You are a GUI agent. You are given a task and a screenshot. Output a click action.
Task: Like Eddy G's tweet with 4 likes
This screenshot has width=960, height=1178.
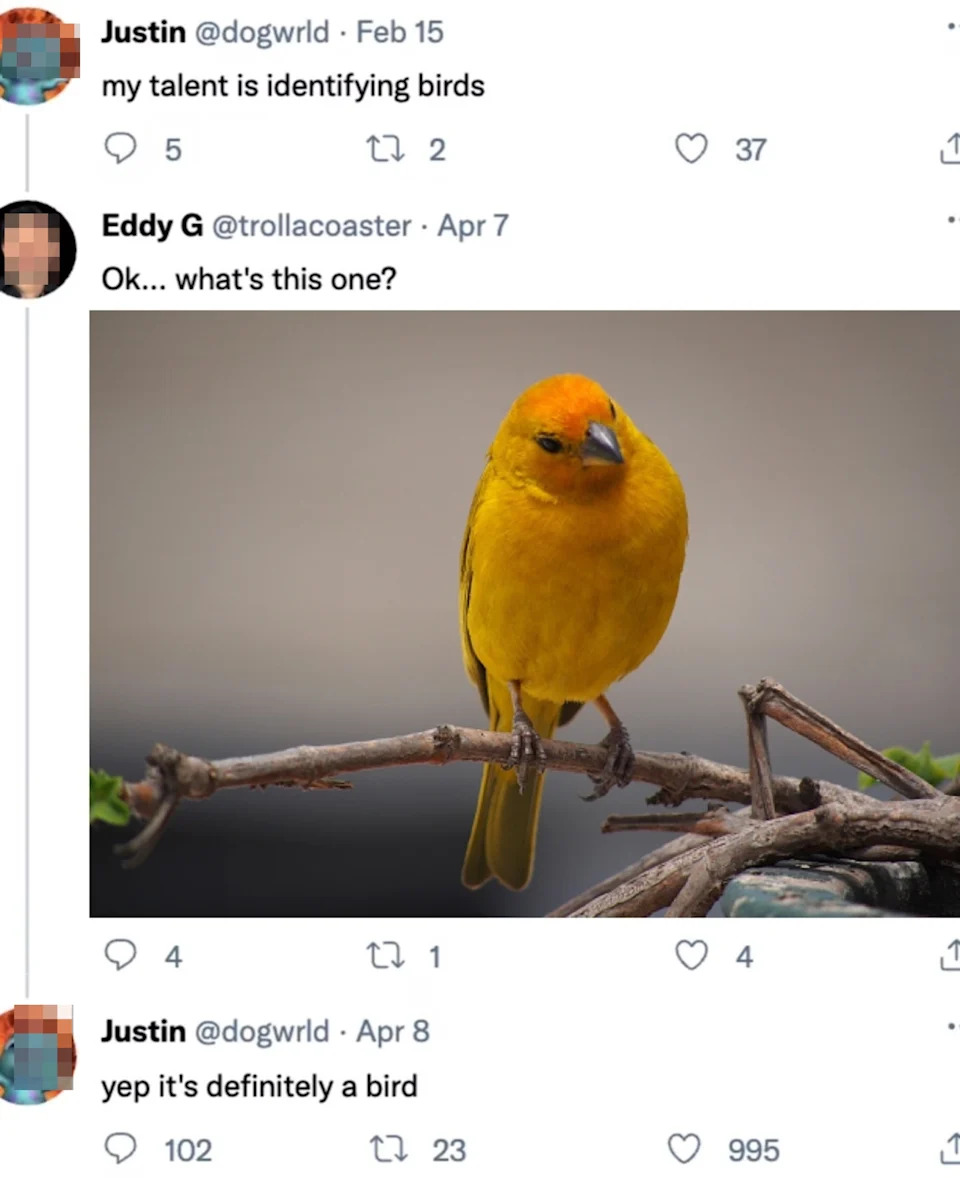click(x=691, y=956)
